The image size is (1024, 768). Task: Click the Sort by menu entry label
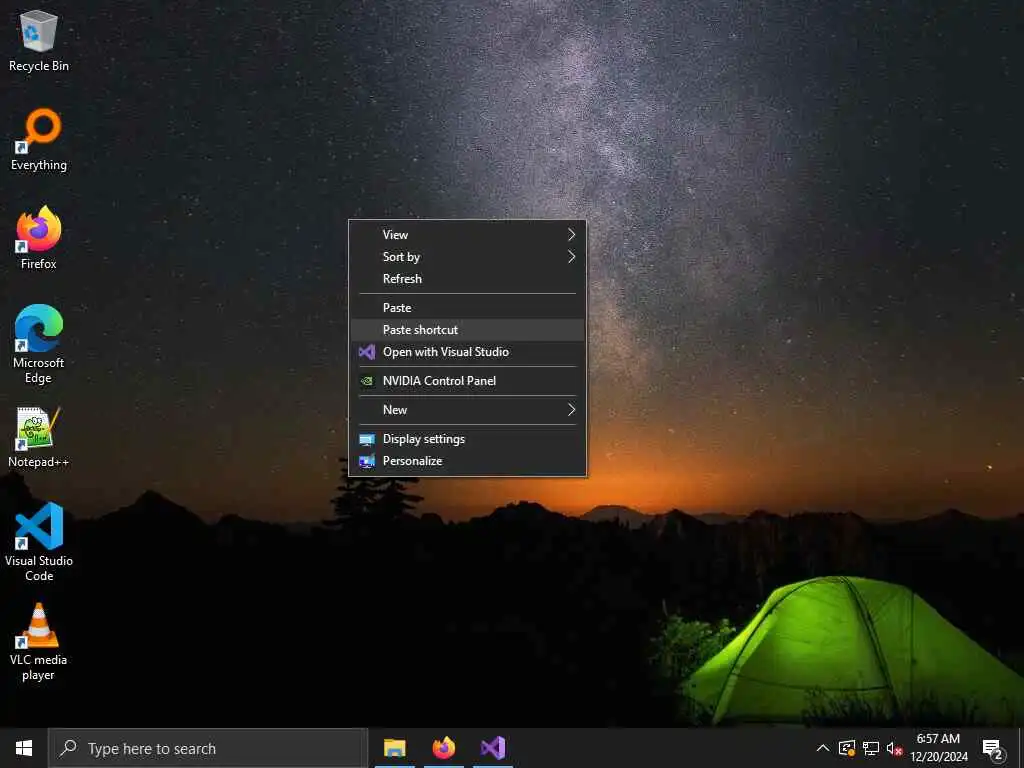401,257
